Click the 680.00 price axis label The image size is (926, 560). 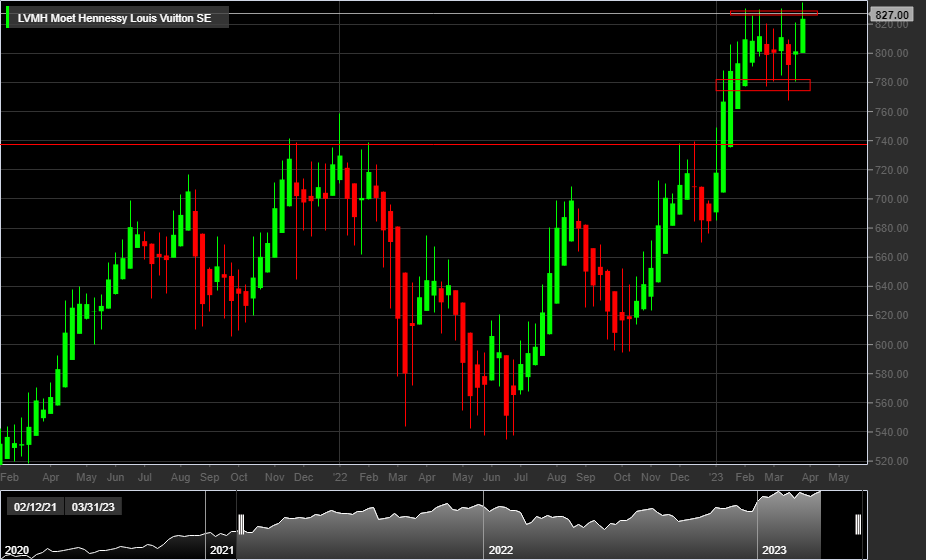[892, 228]
